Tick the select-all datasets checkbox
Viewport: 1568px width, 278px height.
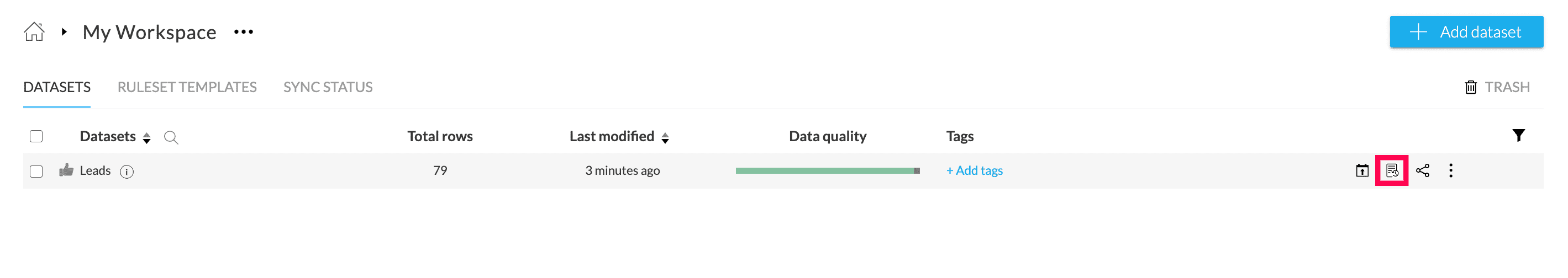(x=36, y=136)
